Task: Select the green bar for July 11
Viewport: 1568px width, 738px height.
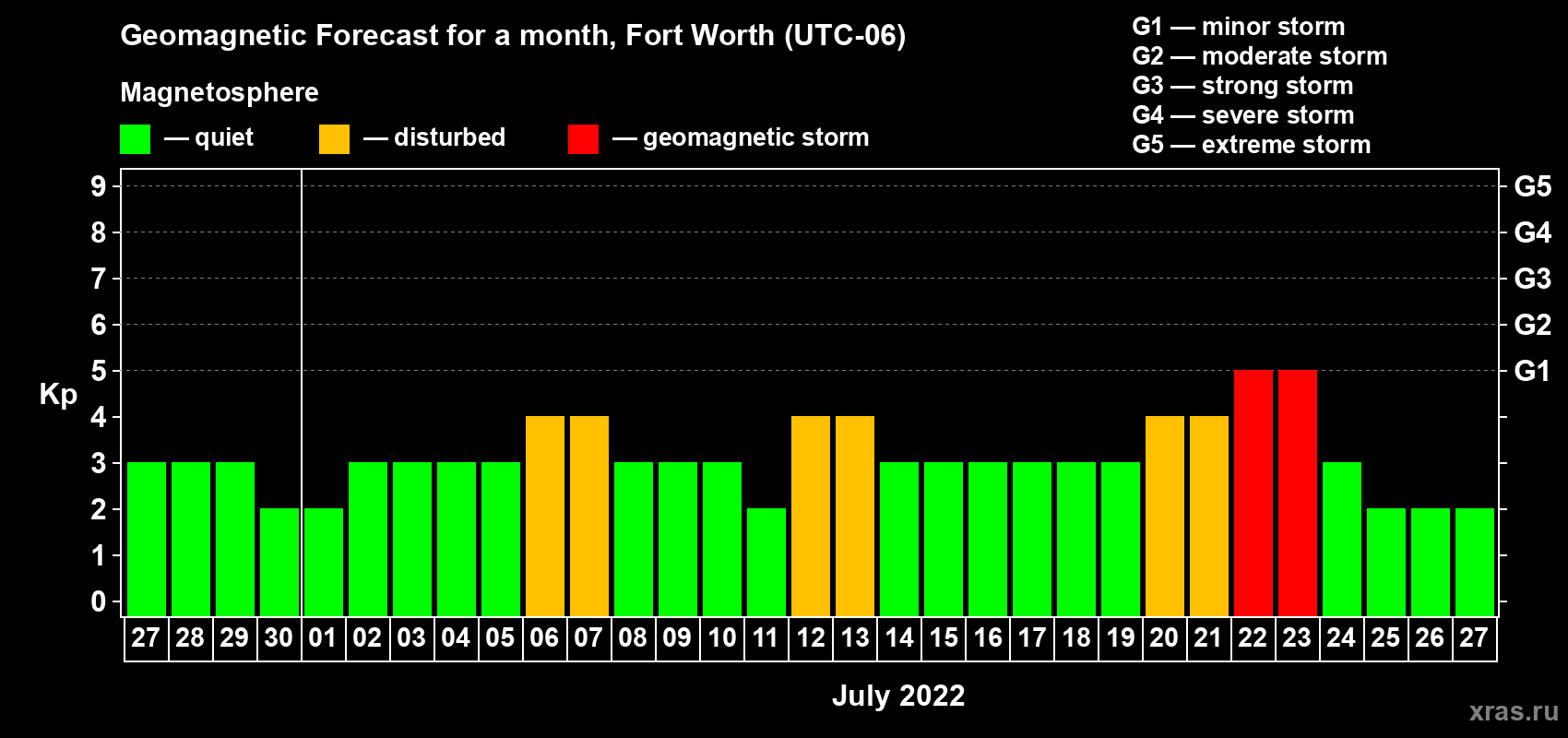Action: [x=766, y=563]
